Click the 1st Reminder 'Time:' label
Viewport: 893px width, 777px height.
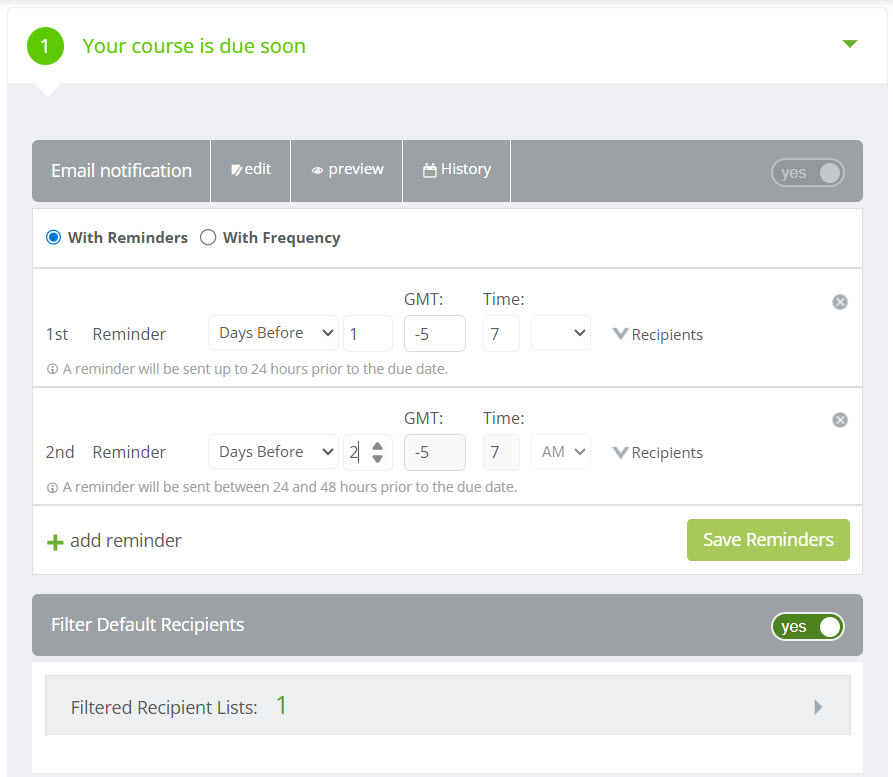point(503,299)
